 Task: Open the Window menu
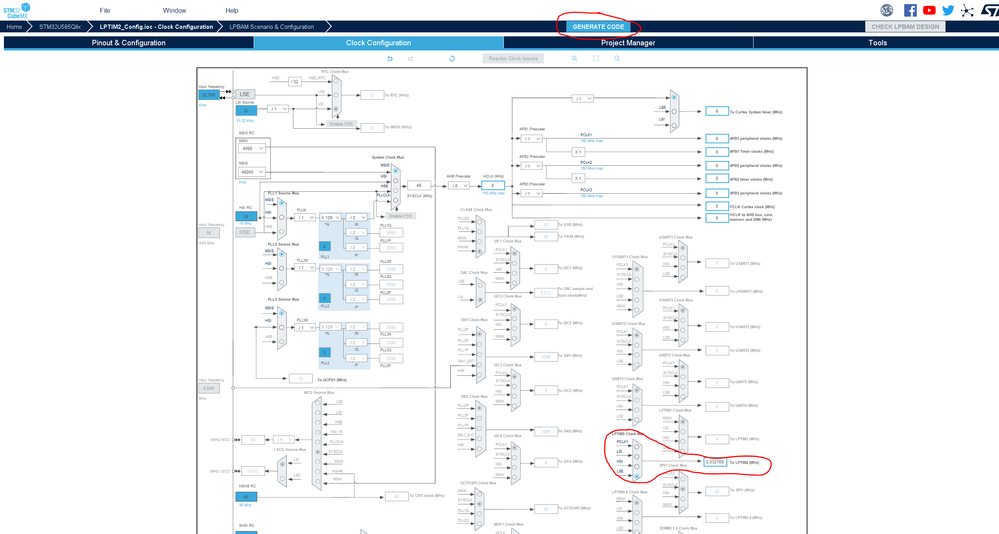point(174,10)
